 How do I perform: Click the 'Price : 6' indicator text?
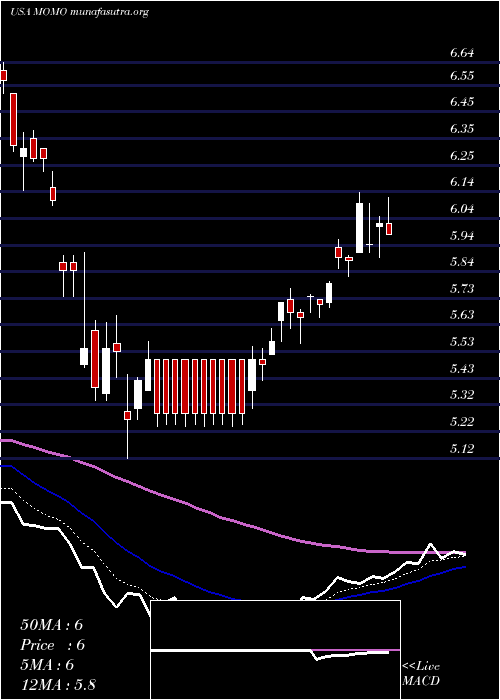pyautogui.click(x=53, y=645)
